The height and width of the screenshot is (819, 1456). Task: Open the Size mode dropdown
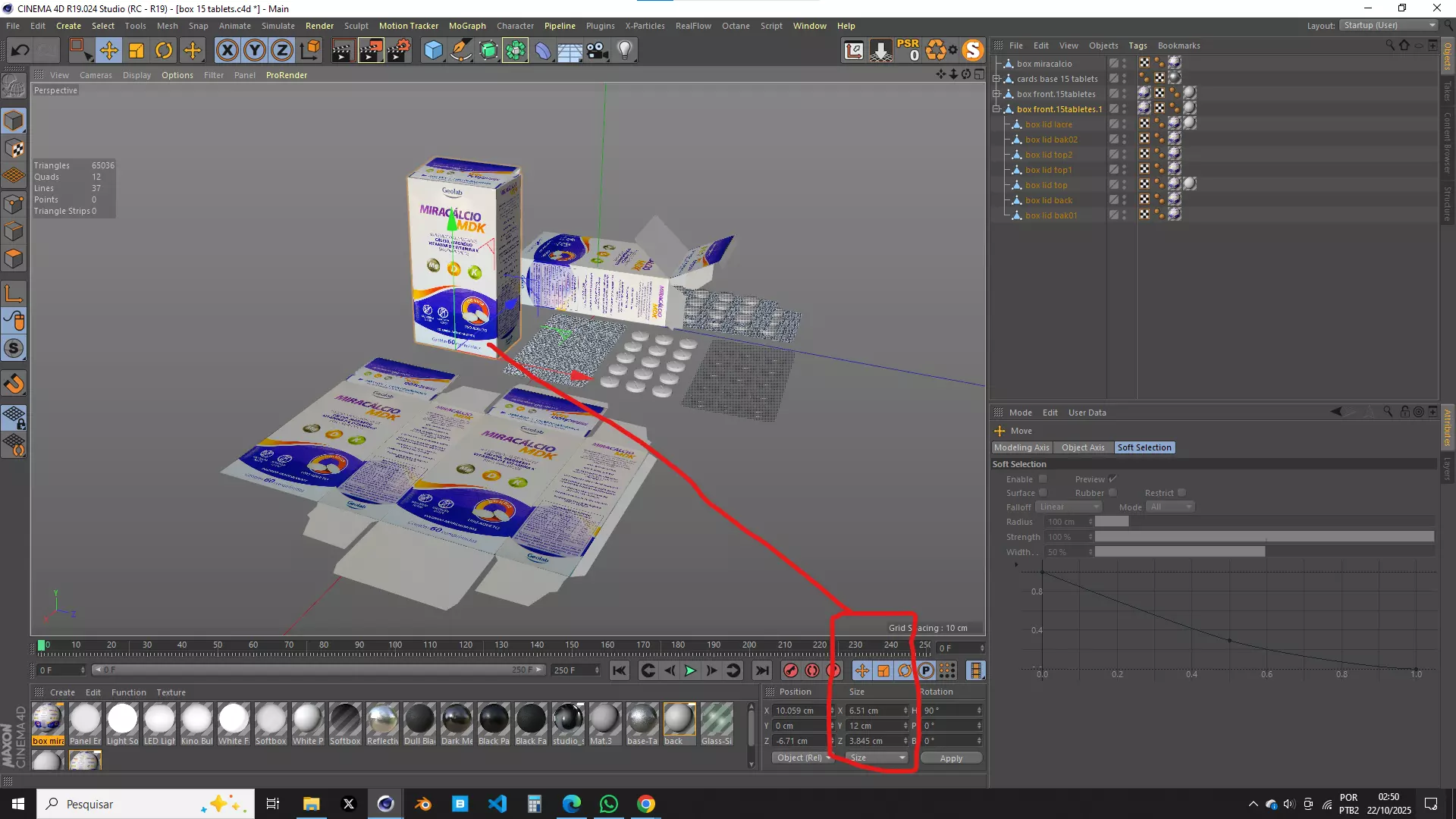pos(877,758)
